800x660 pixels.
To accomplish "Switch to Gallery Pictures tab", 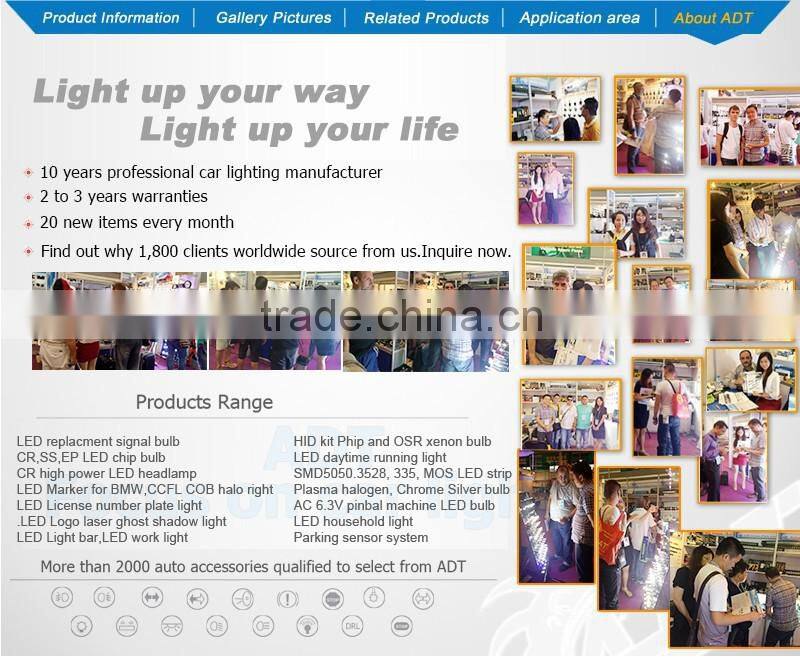I will click(273, 18).
